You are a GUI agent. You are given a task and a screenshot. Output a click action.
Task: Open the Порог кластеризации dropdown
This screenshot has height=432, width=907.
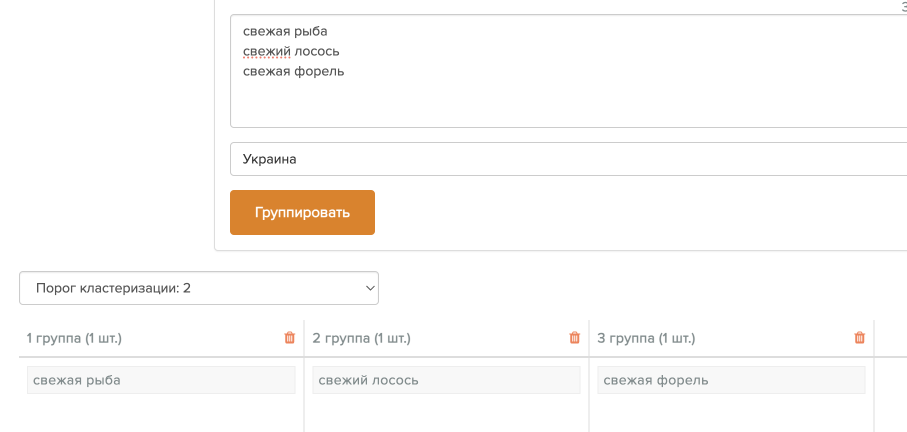pos(199,288)
